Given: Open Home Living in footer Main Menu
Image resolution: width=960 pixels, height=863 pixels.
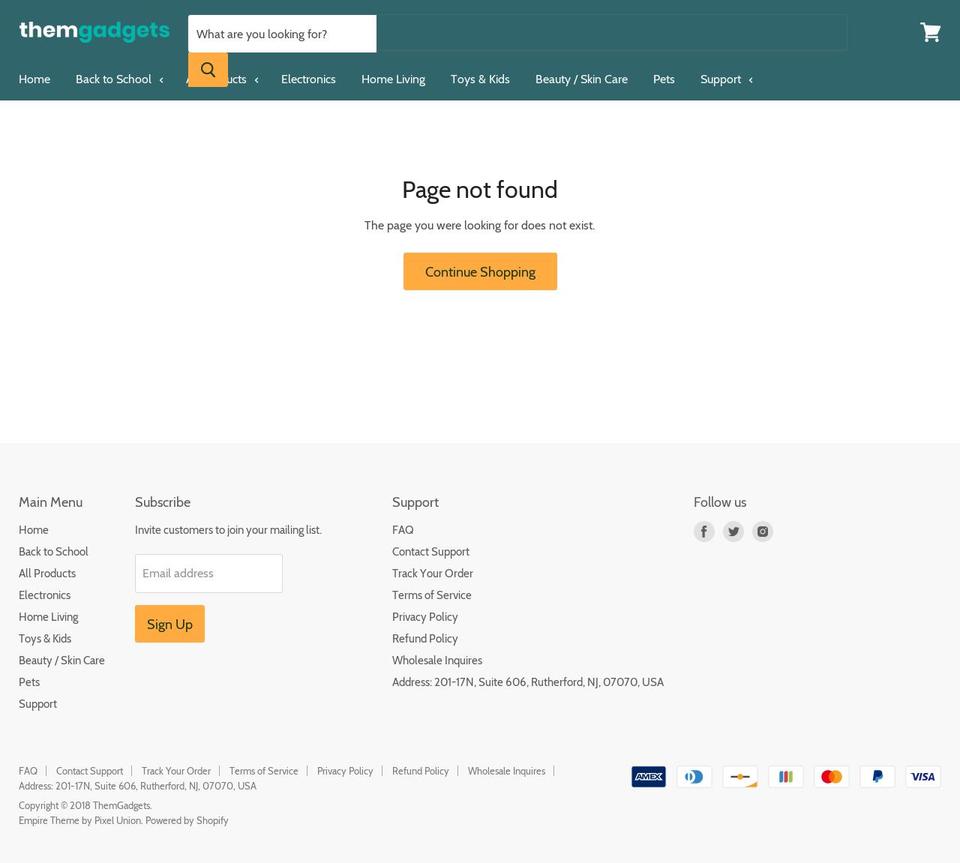Looking at the screenshot, I should point(48,617).
